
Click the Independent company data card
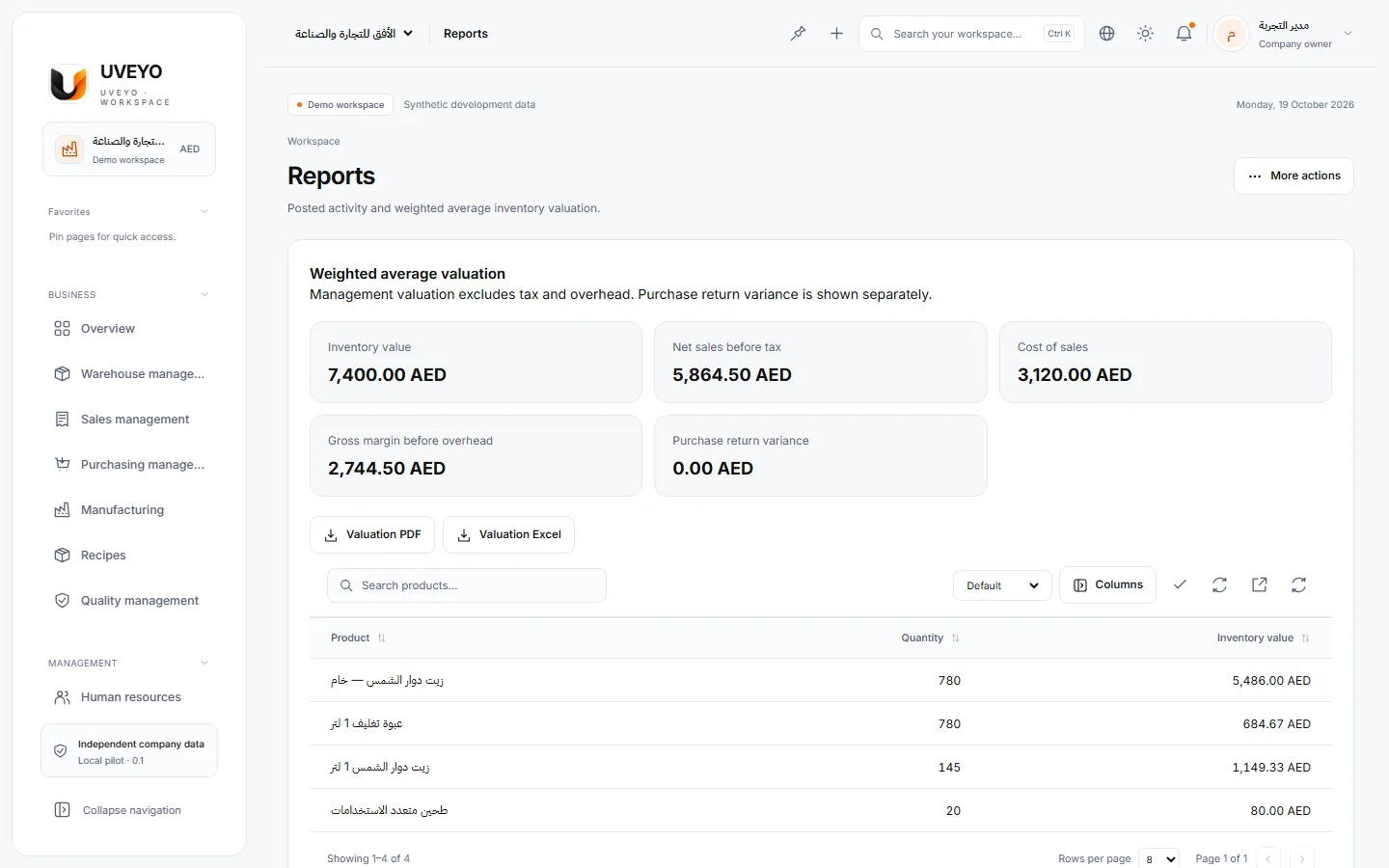pyautogui.click(x=129, y=751)
